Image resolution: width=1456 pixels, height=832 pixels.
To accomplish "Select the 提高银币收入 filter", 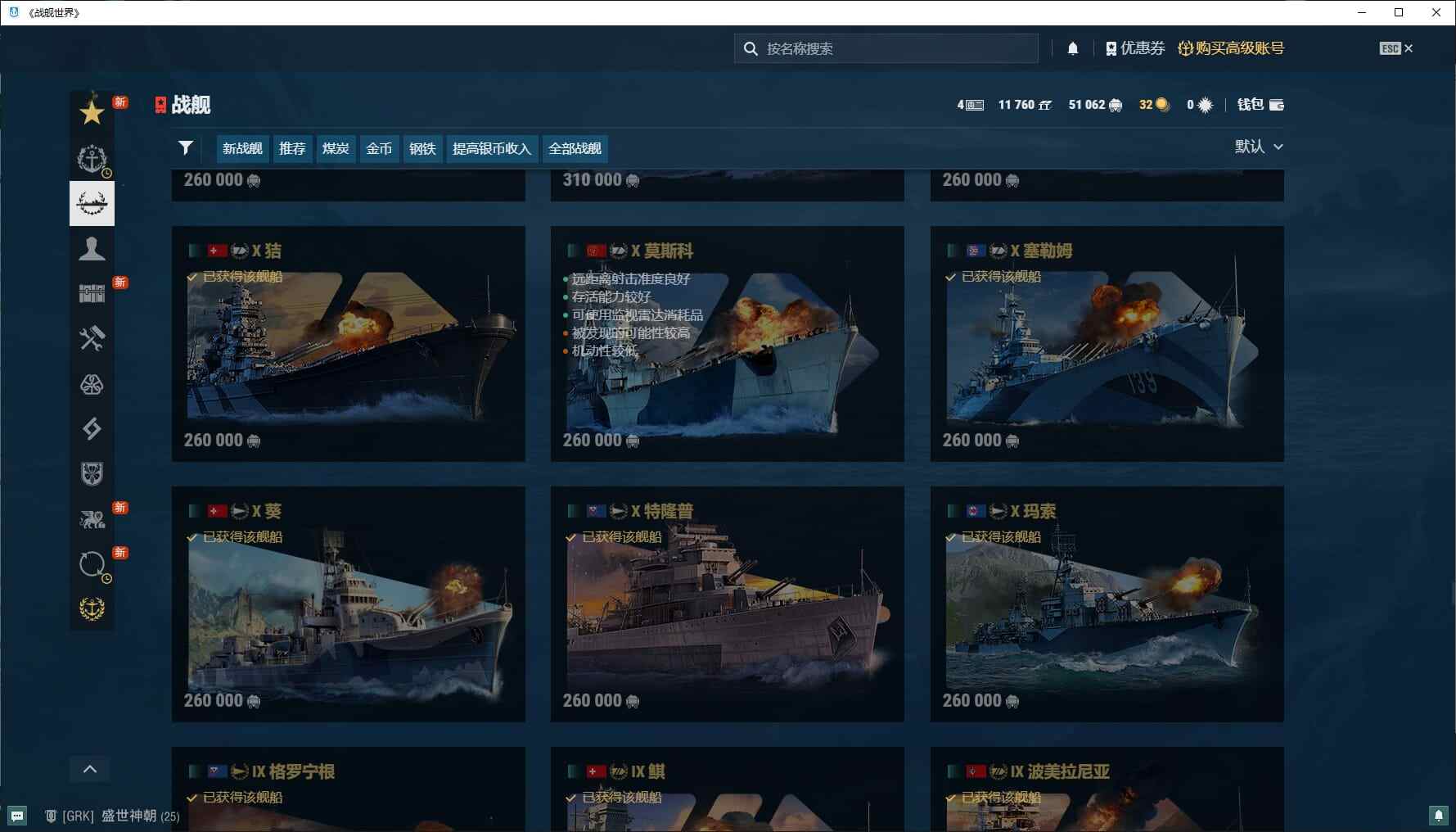I will pos(492,148).
